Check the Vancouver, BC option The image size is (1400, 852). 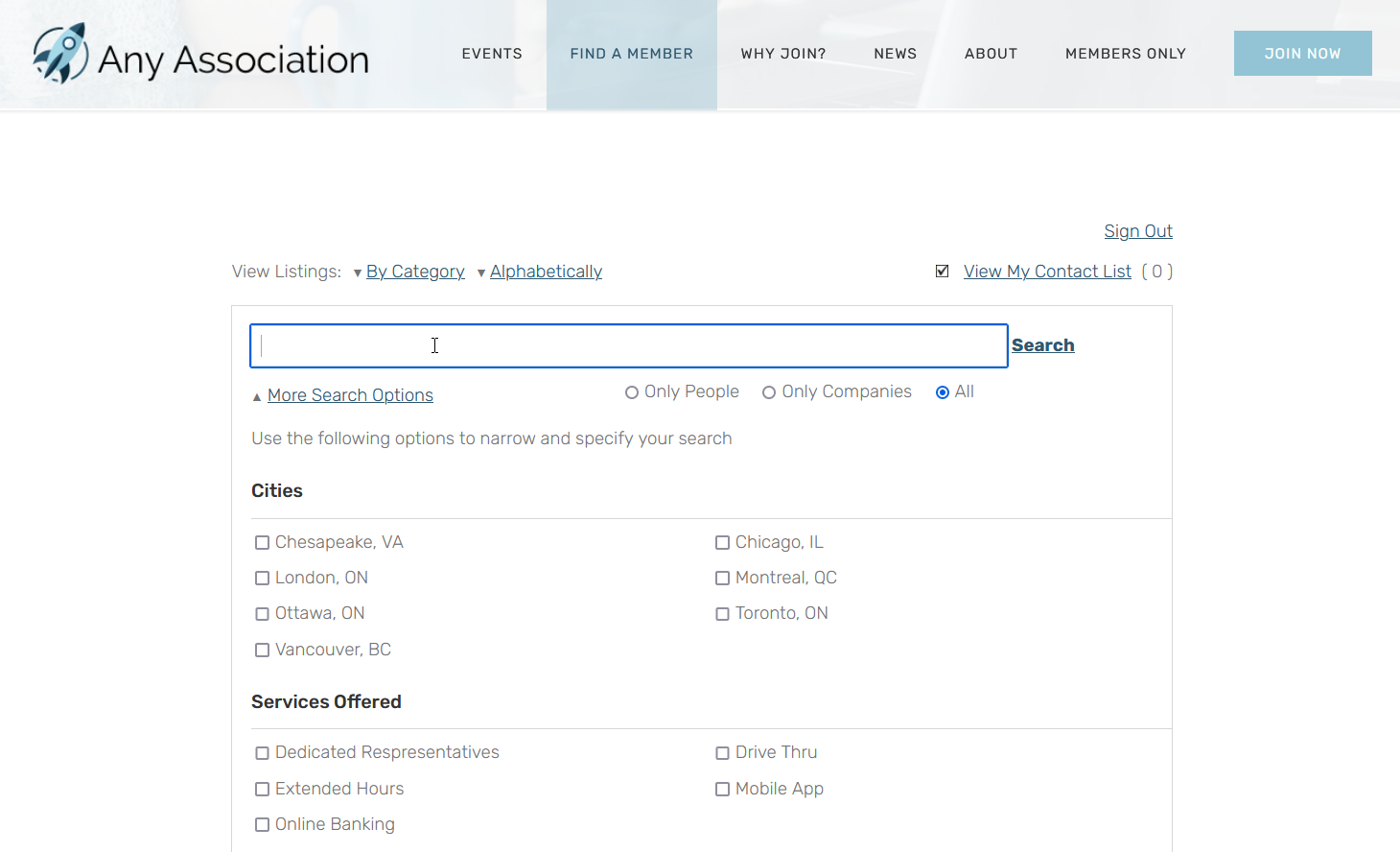[262, 650]
